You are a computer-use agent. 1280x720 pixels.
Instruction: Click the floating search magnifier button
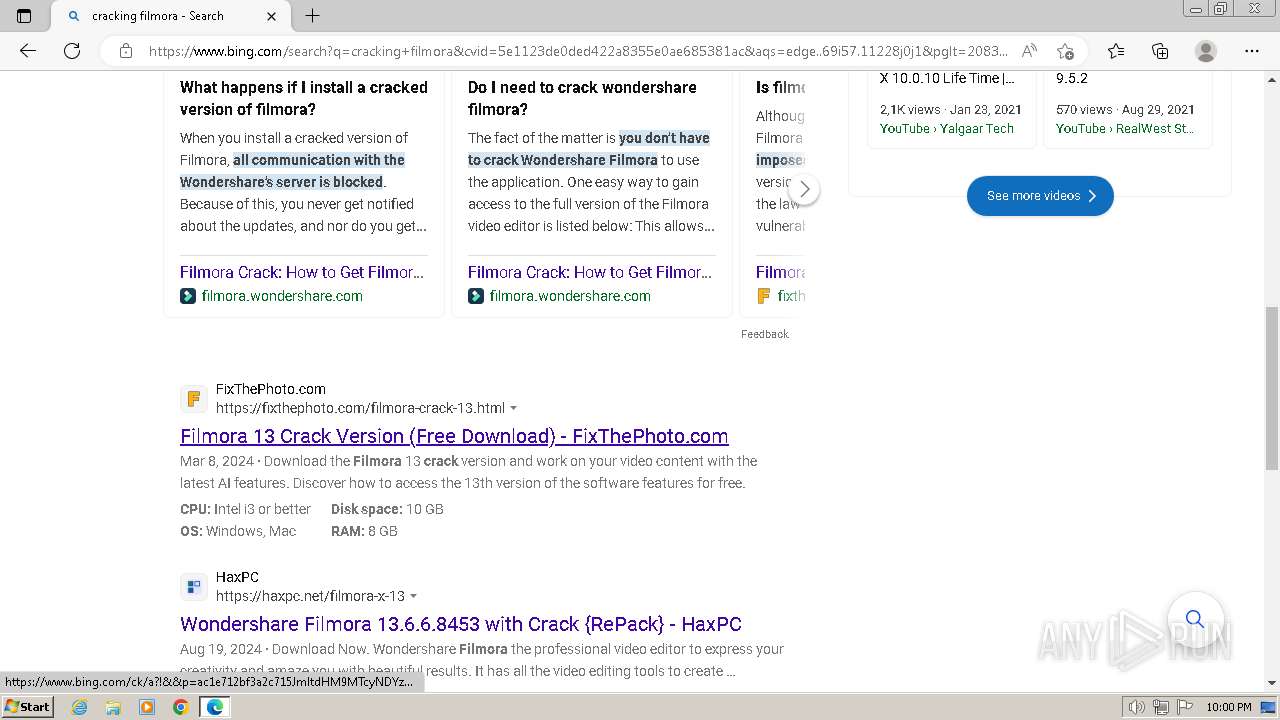1195,619
